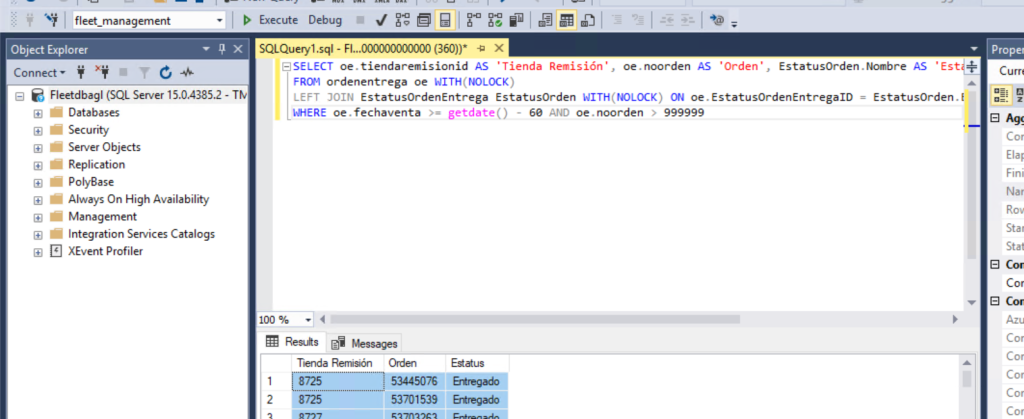The height and width of the screenshot is (419, 1024).
Task: Expand Always On High Availability node
Action: click(x=38, y=200)
